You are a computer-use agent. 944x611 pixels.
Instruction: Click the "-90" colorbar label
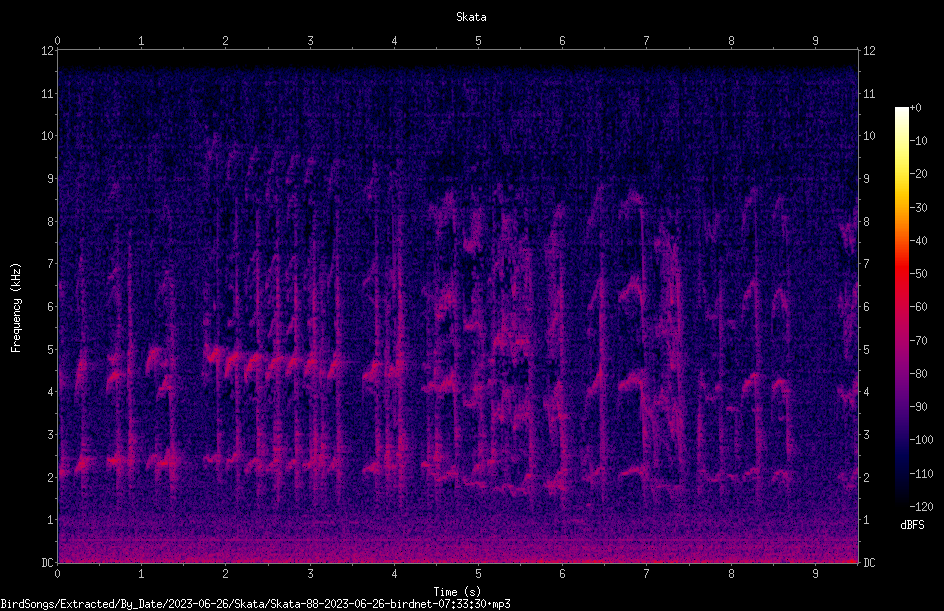(x=919, y=407)
